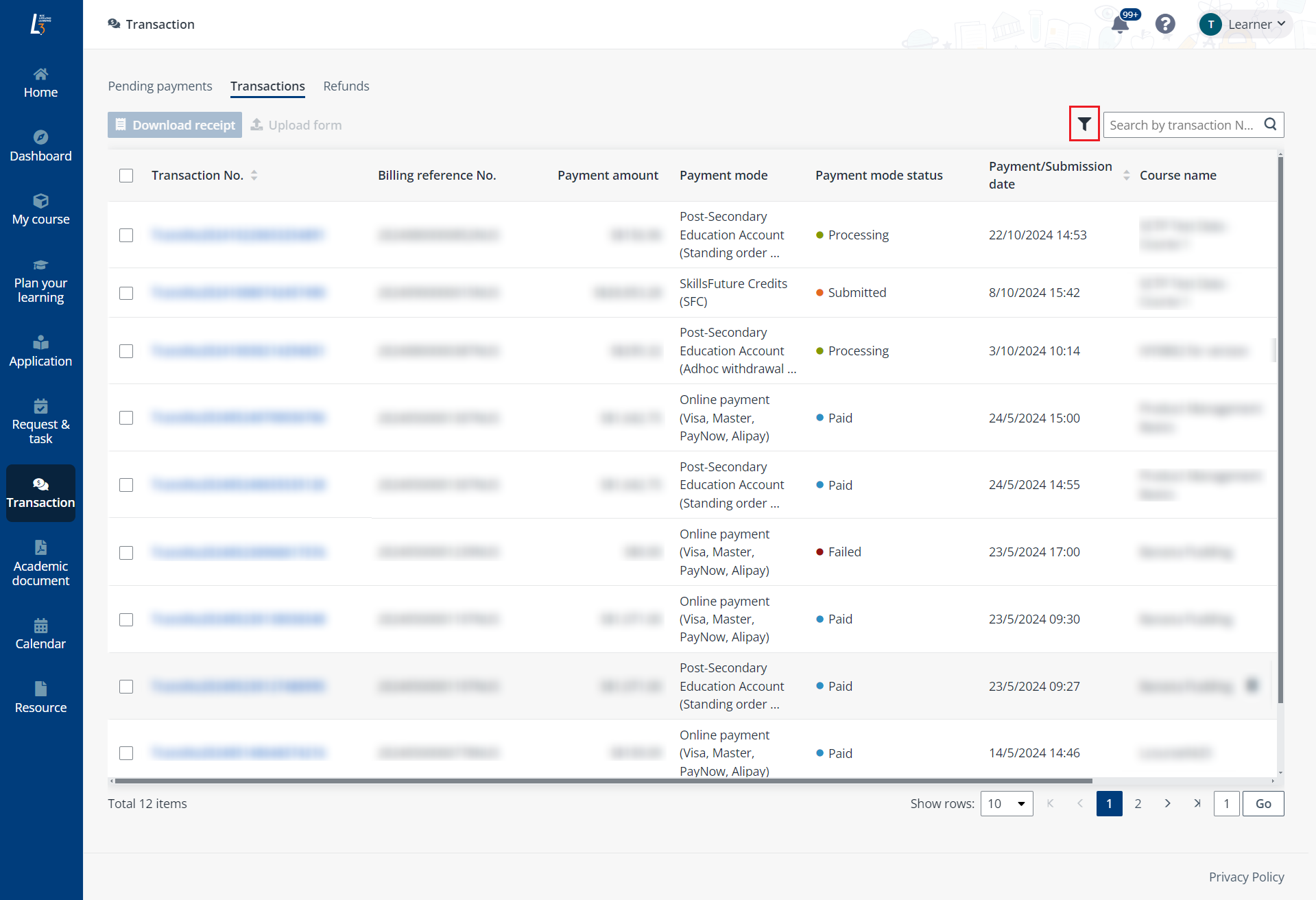Open the Calendar sidebar icon
1316x900 pixels.
40,633
